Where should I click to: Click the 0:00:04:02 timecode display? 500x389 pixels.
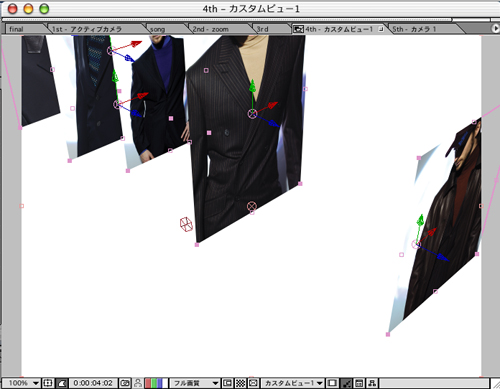click(93, 383)
